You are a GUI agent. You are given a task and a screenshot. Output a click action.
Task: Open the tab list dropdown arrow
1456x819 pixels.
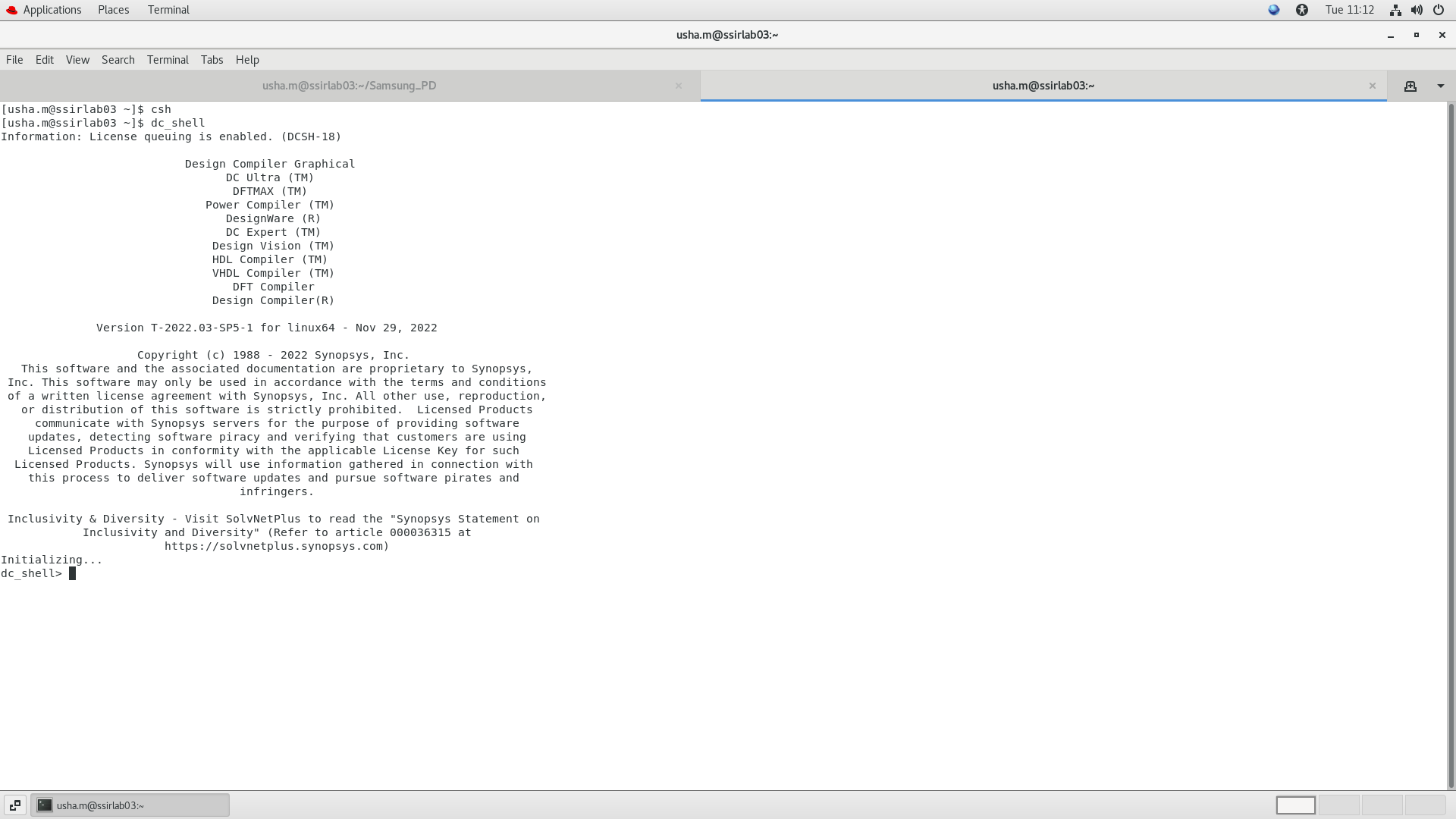coord(1440,86)
